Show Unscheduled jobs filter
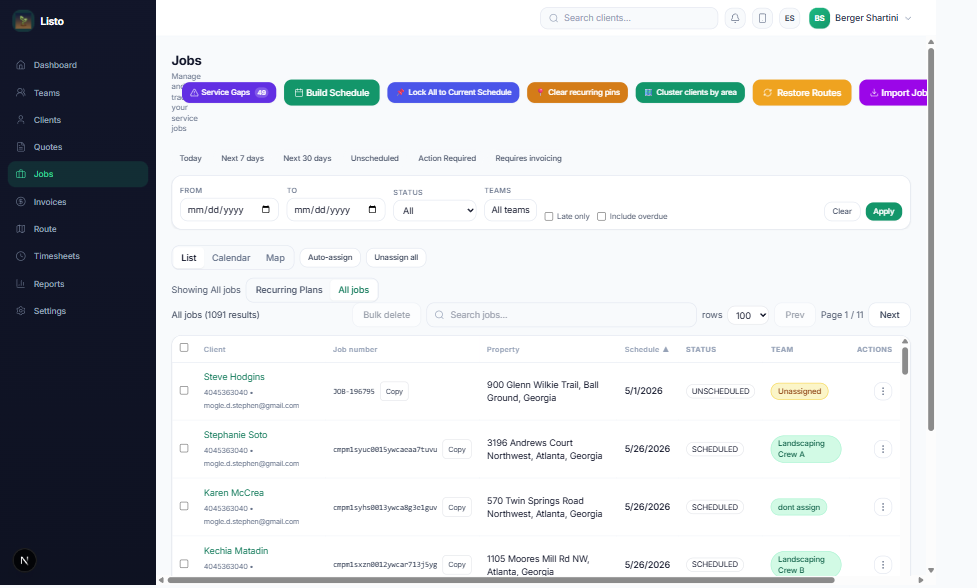The width and height of the screenshot is (977, 588). point(374,158)
